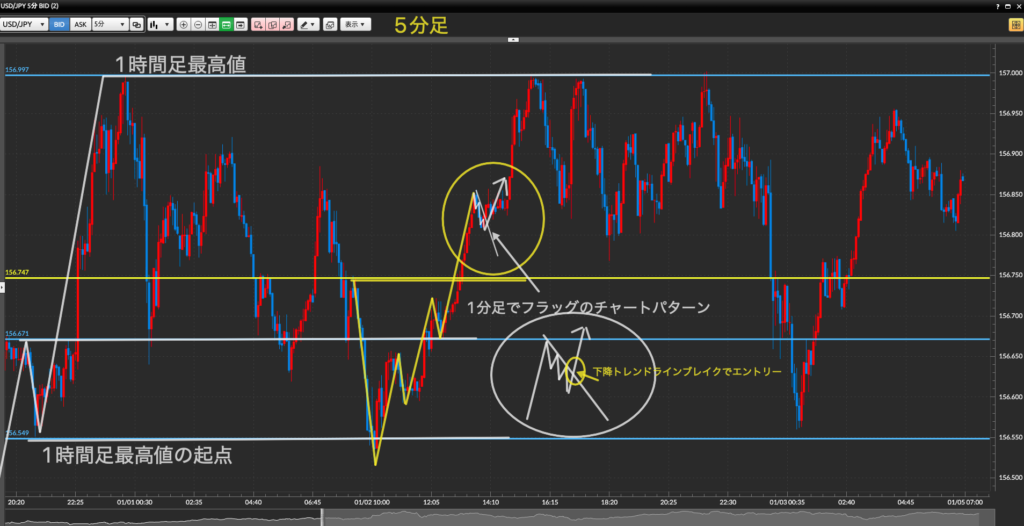This screenshot has width=1024, height=526.
Task: Switch price display to BID
Action: (60, 23)
